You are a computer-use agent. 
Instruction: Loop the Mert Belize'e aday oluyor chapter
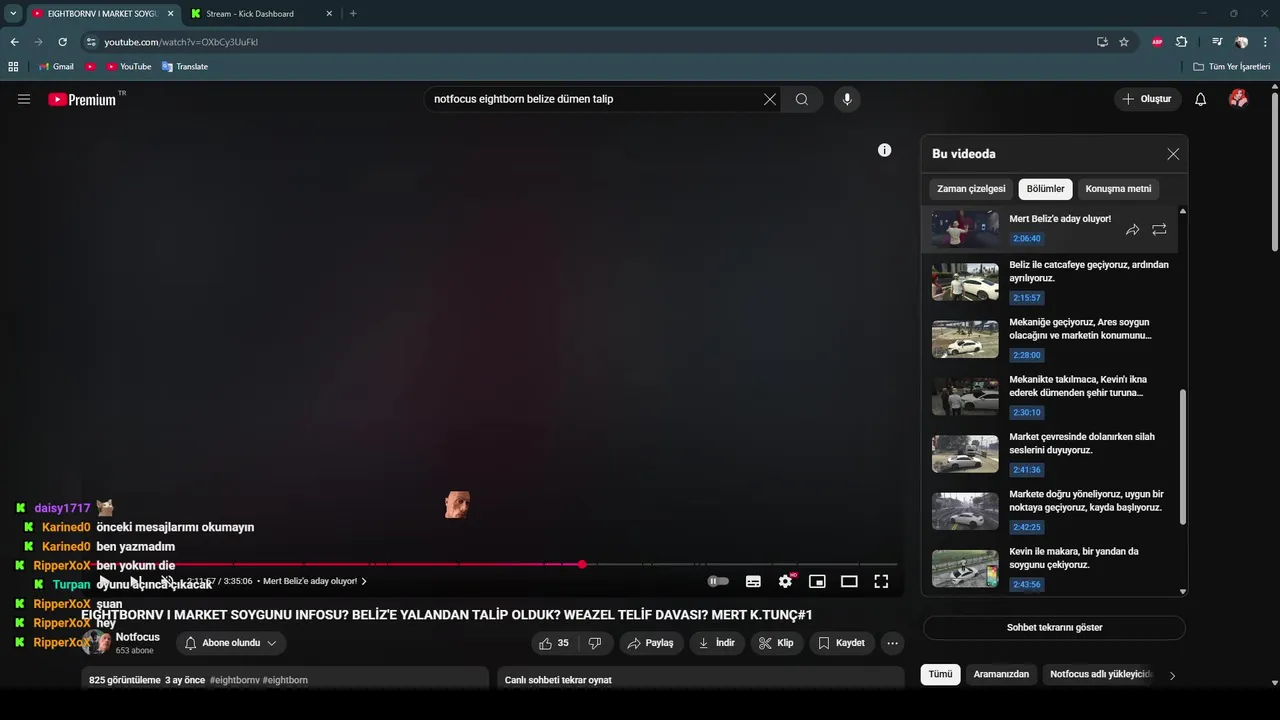coord(1159,230)
